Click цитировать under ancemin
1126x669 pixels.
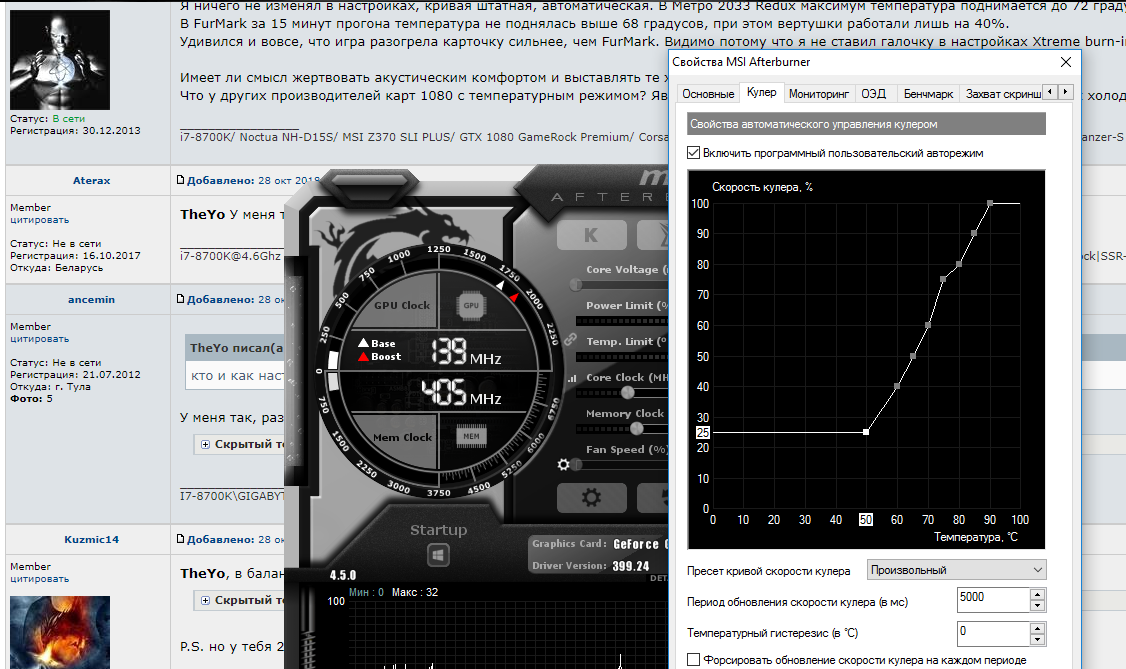(39, 339)
